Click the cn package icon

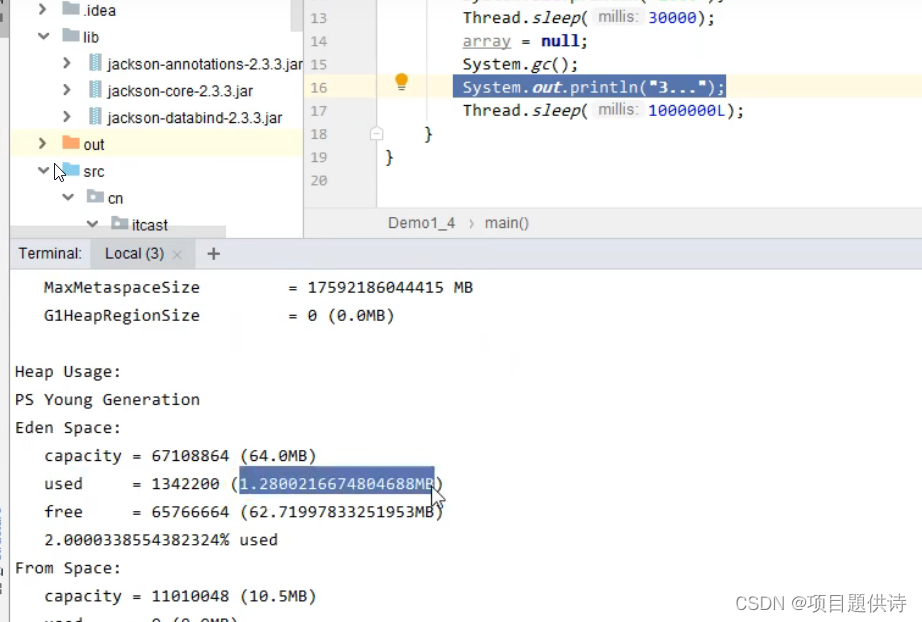[95, 196]
